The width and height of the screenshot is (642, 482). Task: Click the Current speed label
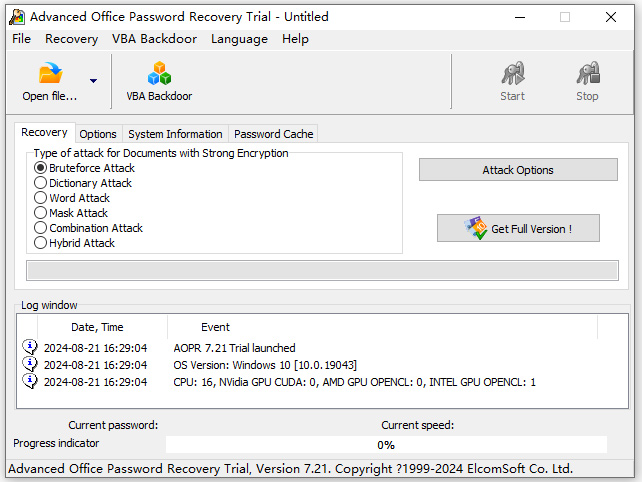(x=418, y=425)
